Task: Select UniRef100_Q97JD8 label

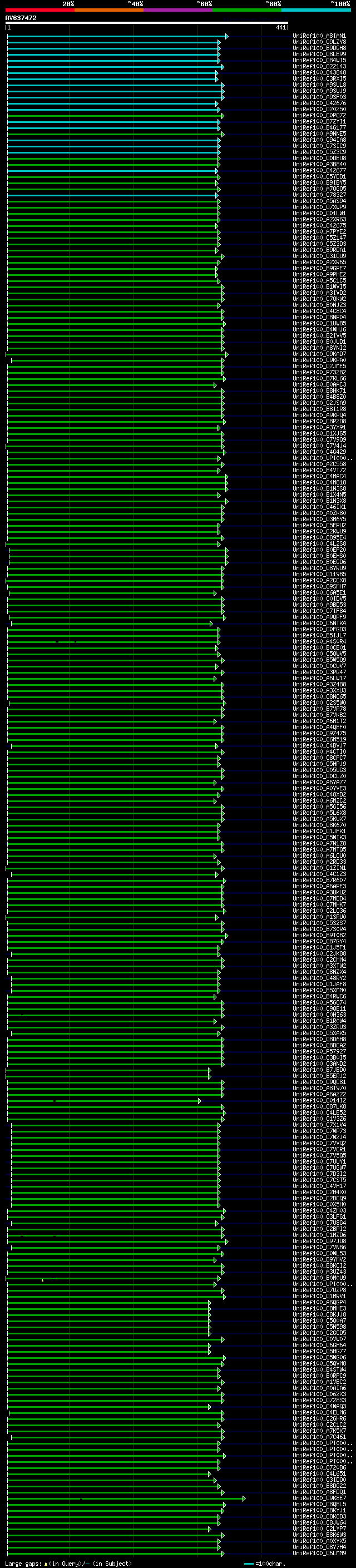Action: click(x=319, y=1241)
